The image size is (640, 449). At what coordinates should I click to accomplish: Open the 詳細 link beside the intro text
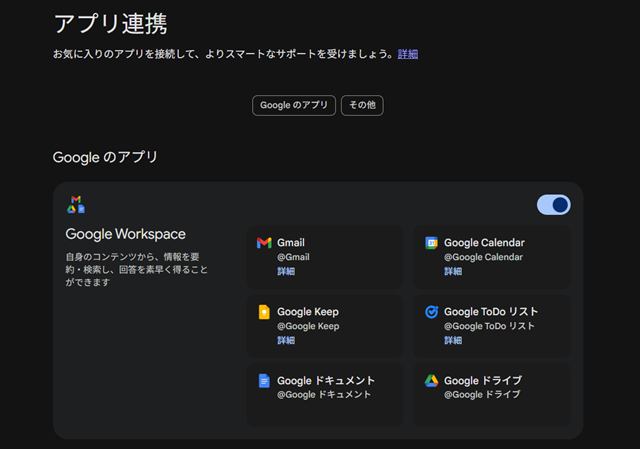point(408,54)
